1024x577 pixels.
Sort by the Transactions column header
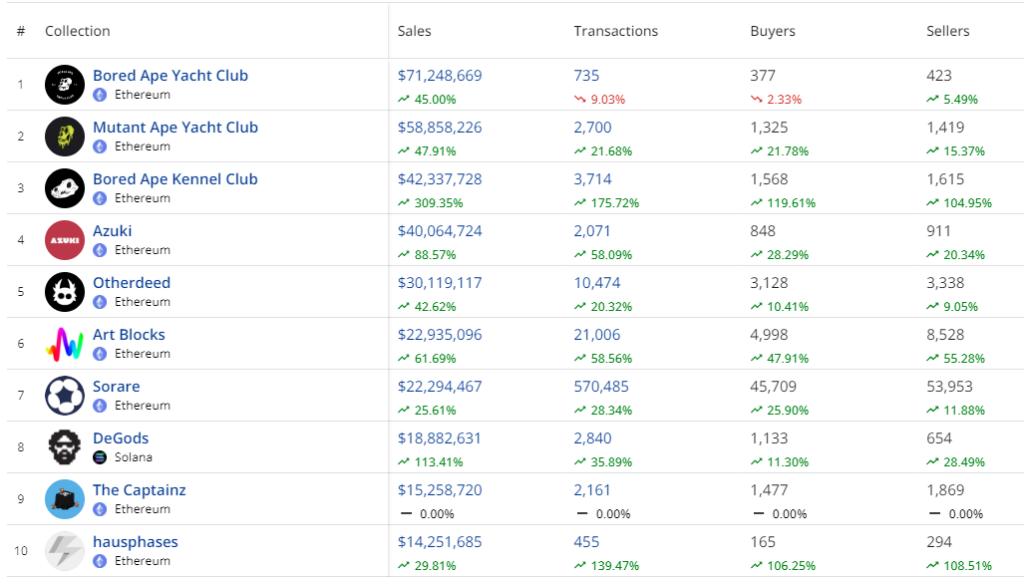615,31
